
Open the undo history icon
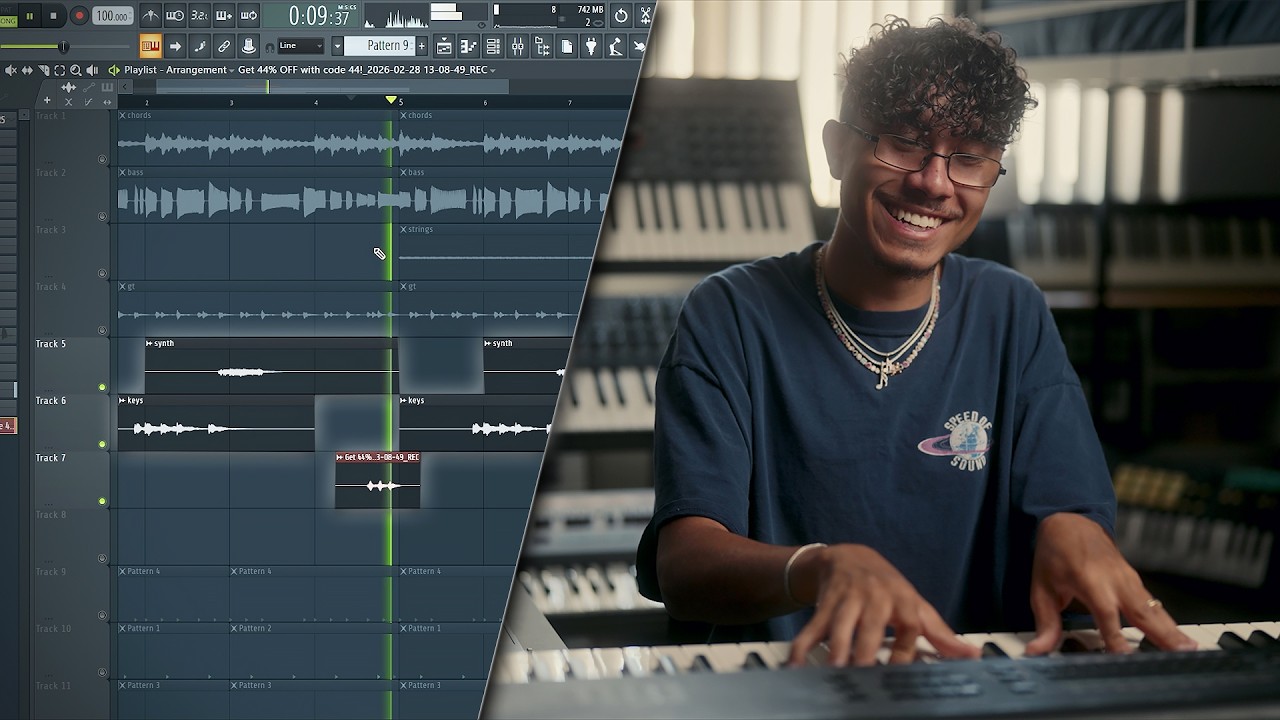click(x=621, y=15)
